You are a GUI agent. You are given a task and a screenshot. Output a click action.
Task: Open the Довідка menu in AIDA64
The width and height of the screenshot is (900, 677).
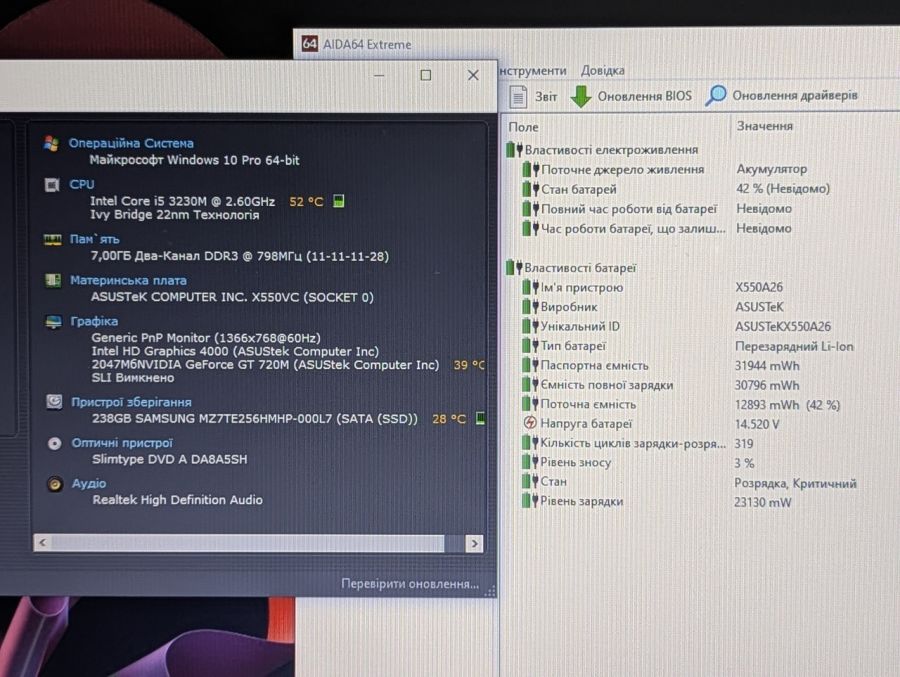point(602,71)
